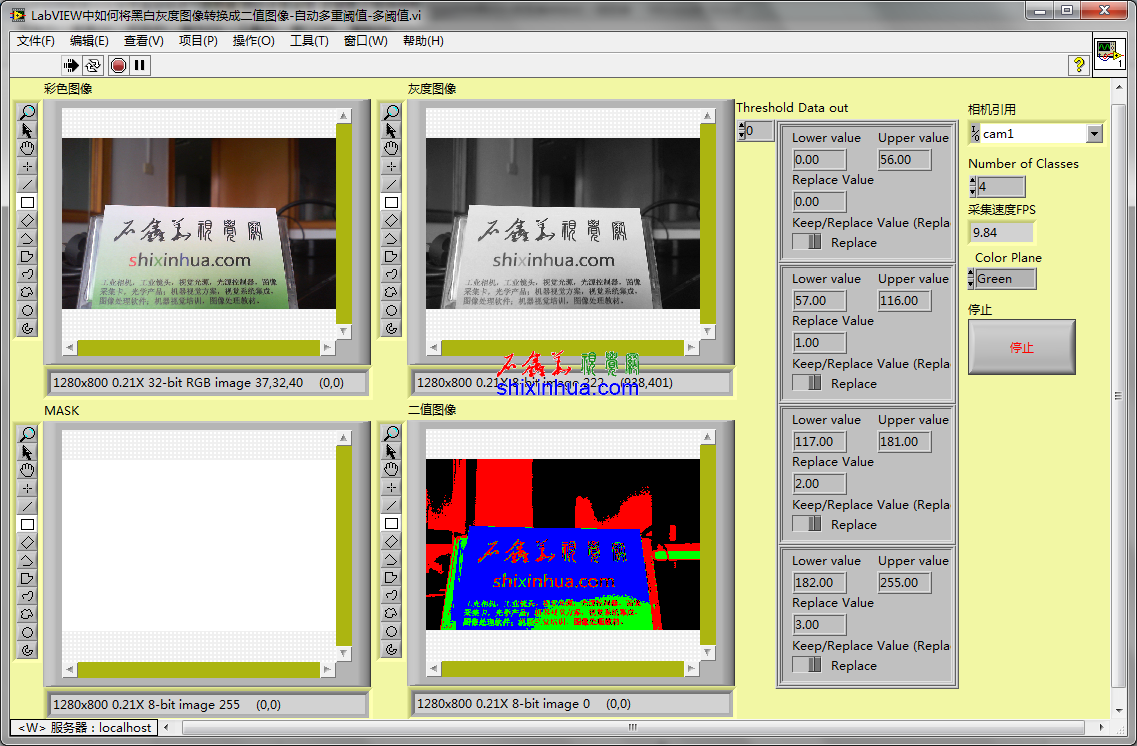The width and height of the screenshot is (1137, 746).
Task: Click horizontal scrollbar under 彩色图像 display
Action: tap(199, 348)
